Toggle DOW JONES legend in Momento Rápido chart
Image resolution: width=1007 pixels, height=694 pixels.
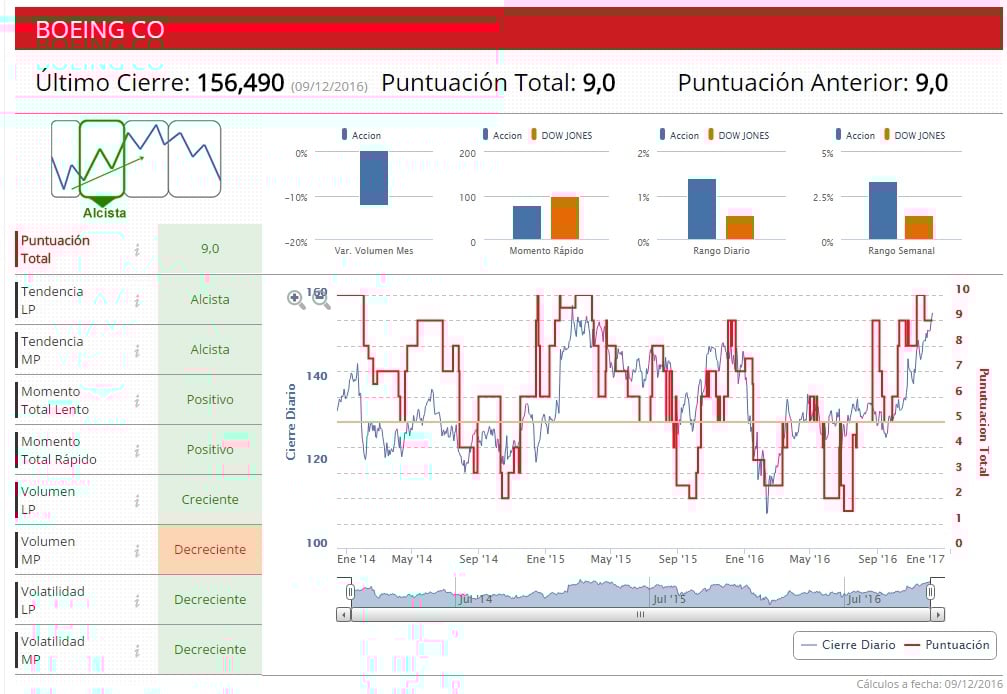(x=561, y=135)
